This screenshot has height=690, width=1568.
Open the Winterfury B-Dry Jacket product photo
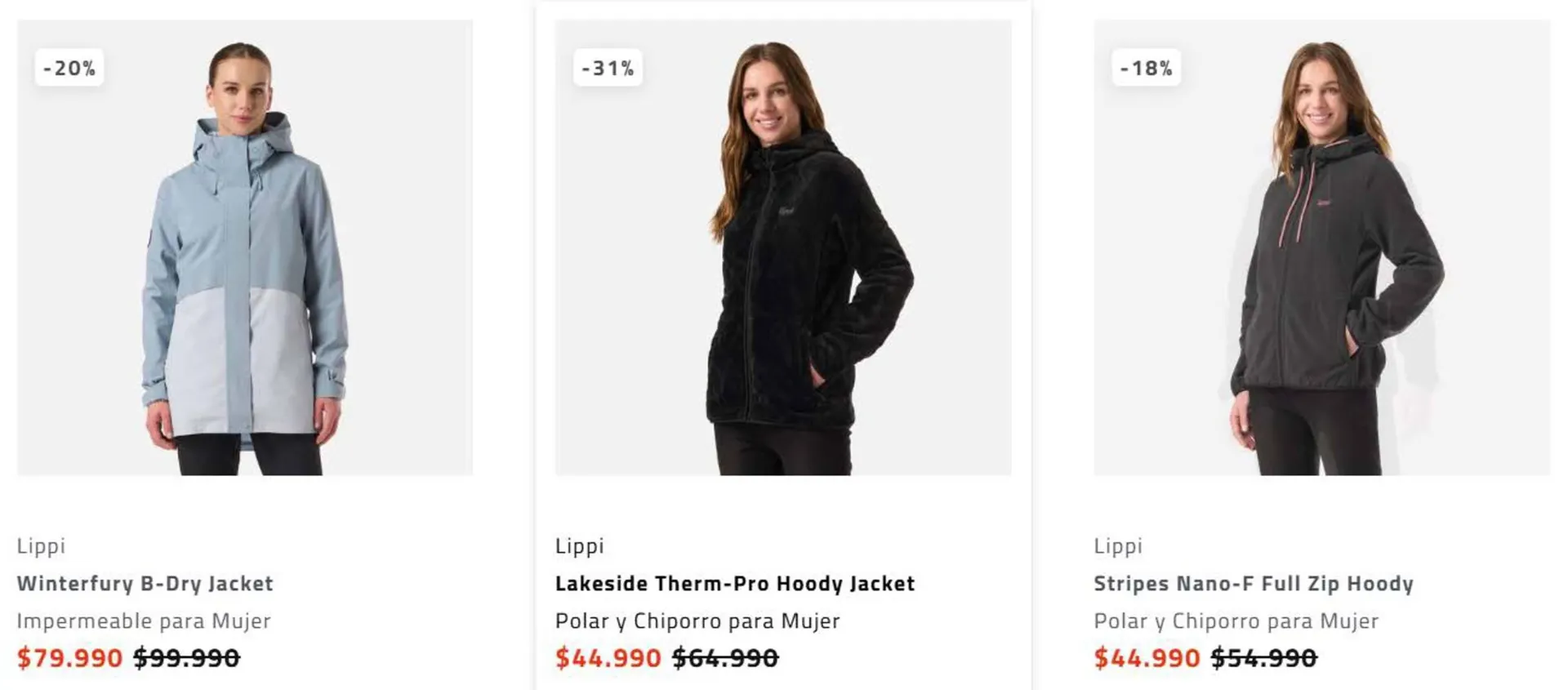[245, 247]
